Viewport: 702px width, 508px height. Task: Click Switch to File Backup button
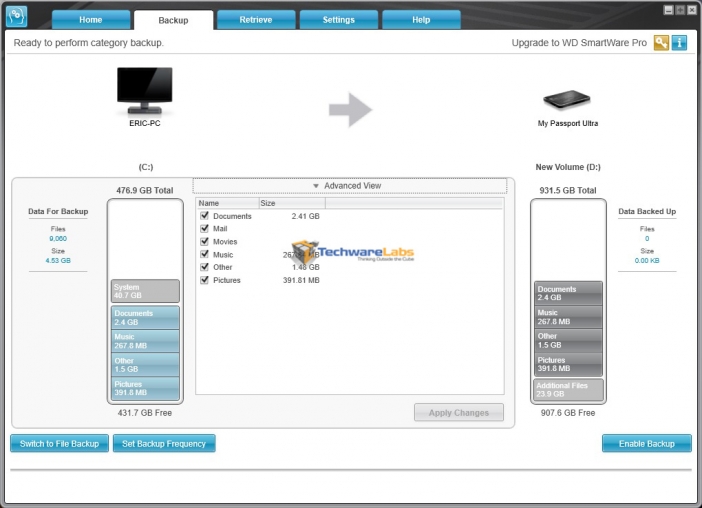coord(60,444)
